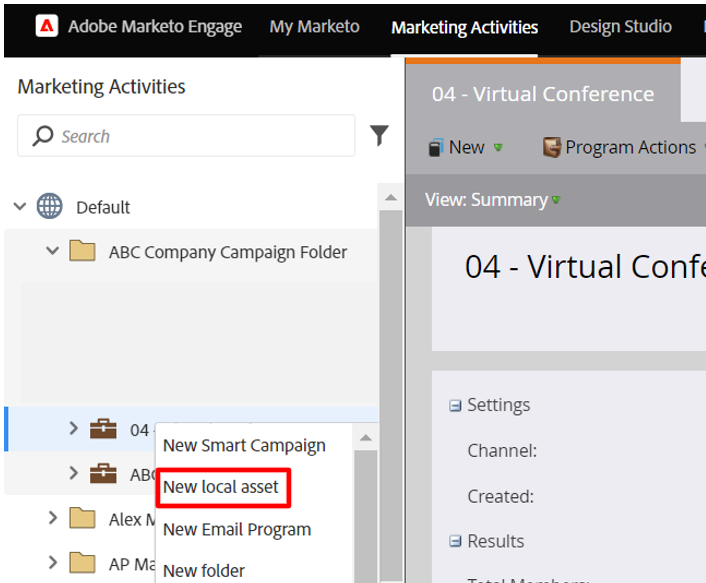
Task: Open the tree filter funnel icon
Action: point(379,135)
